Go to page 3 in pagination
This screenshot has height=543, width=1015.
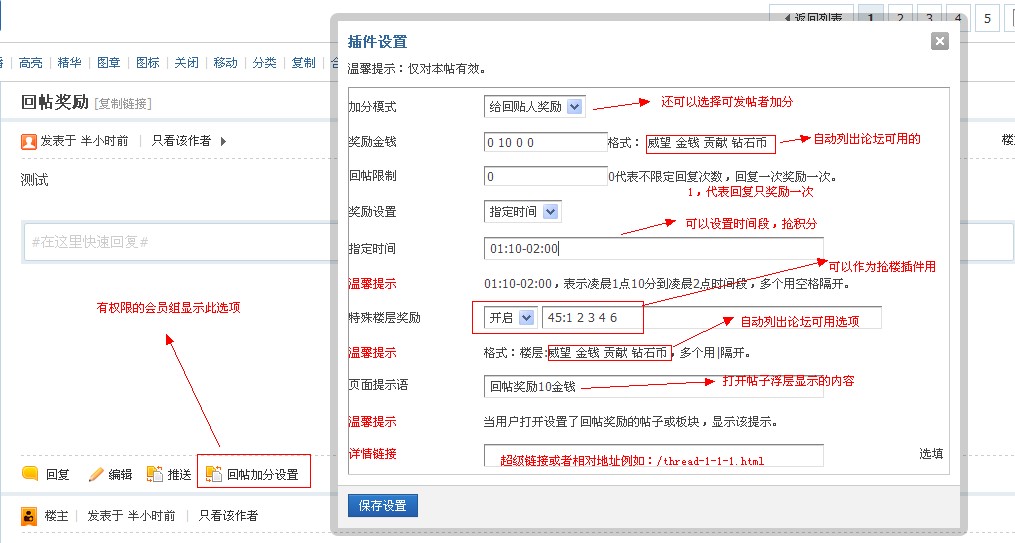[x=929, y=18]
